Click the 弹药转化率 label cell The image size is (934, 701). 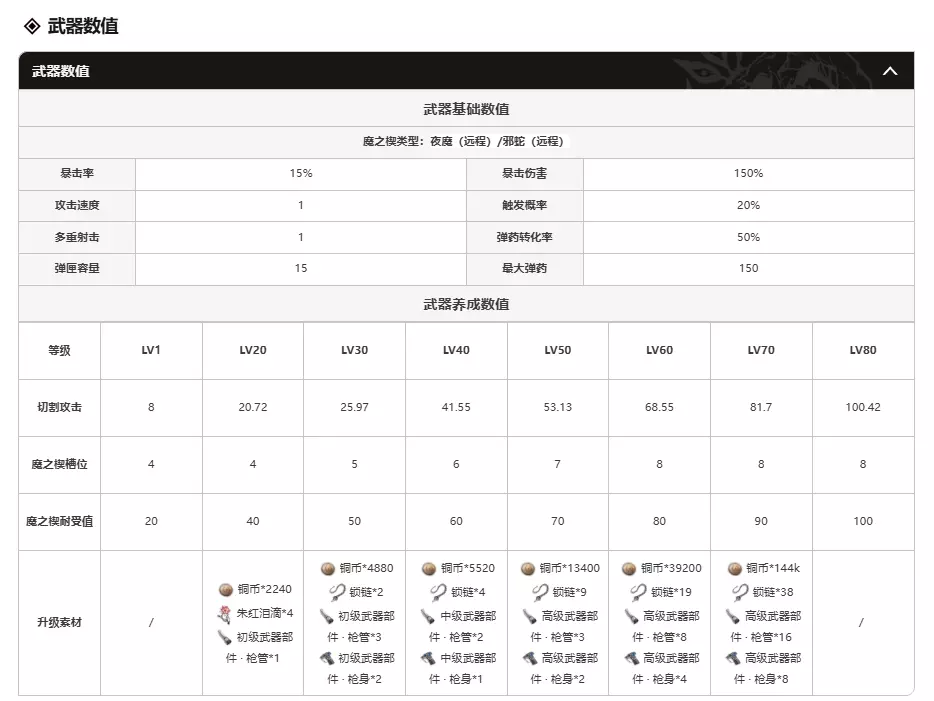pos(524,237)
